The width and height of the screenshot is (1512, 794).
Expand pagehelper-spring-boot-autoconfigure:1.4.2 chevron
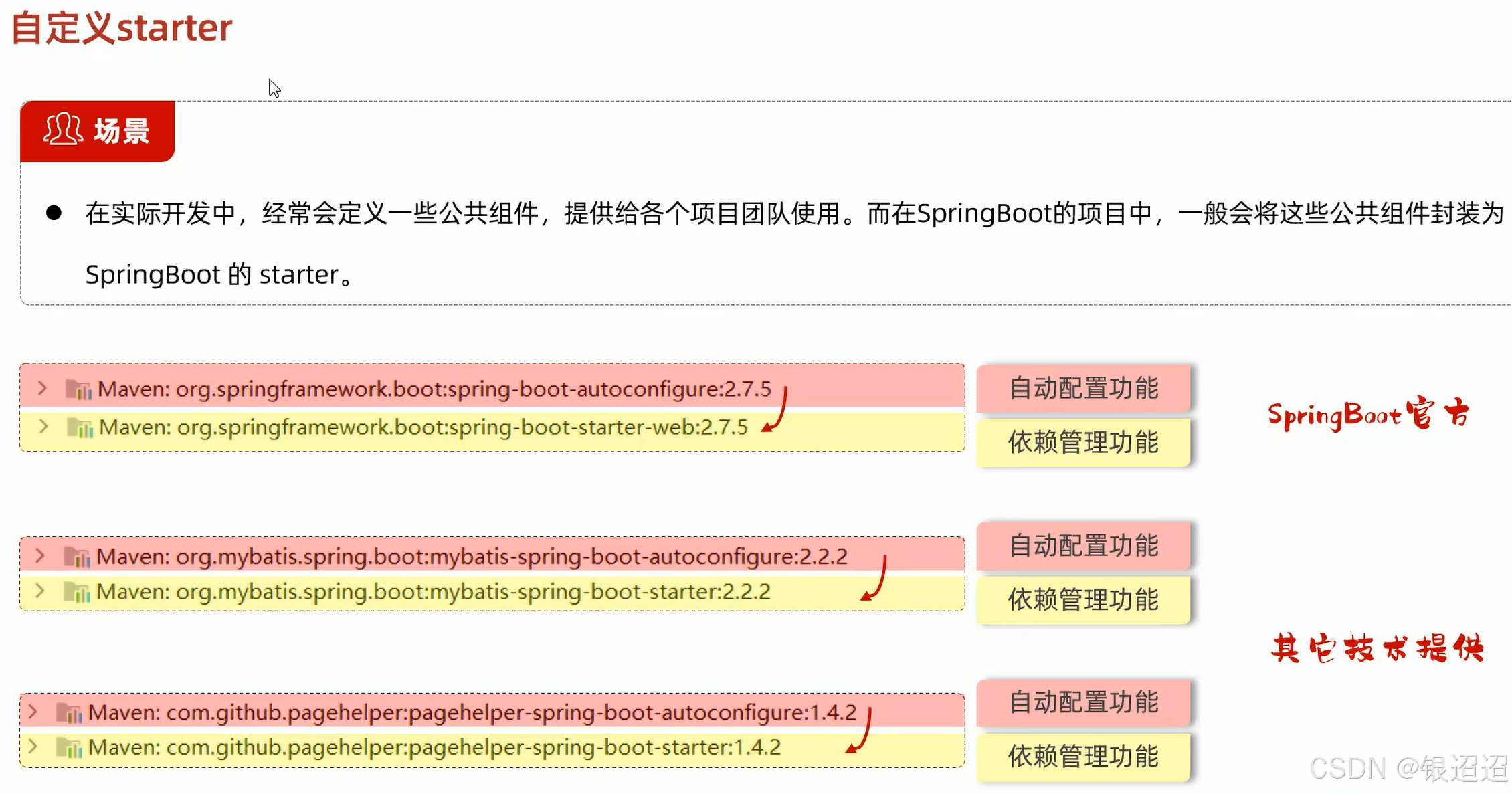pos(33,712)
